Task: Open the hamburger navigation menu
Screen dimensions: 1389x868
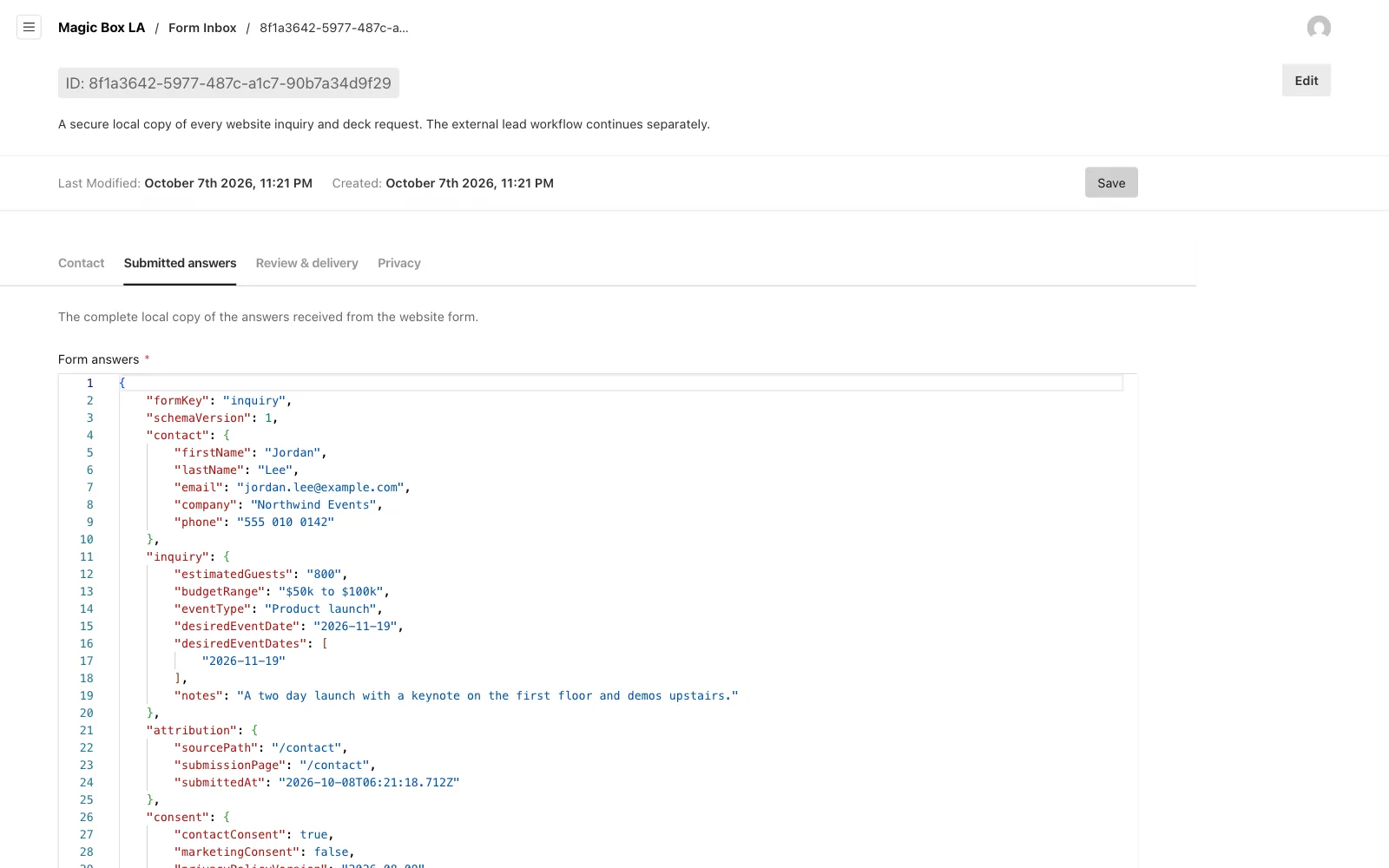Action: [29, 28]
